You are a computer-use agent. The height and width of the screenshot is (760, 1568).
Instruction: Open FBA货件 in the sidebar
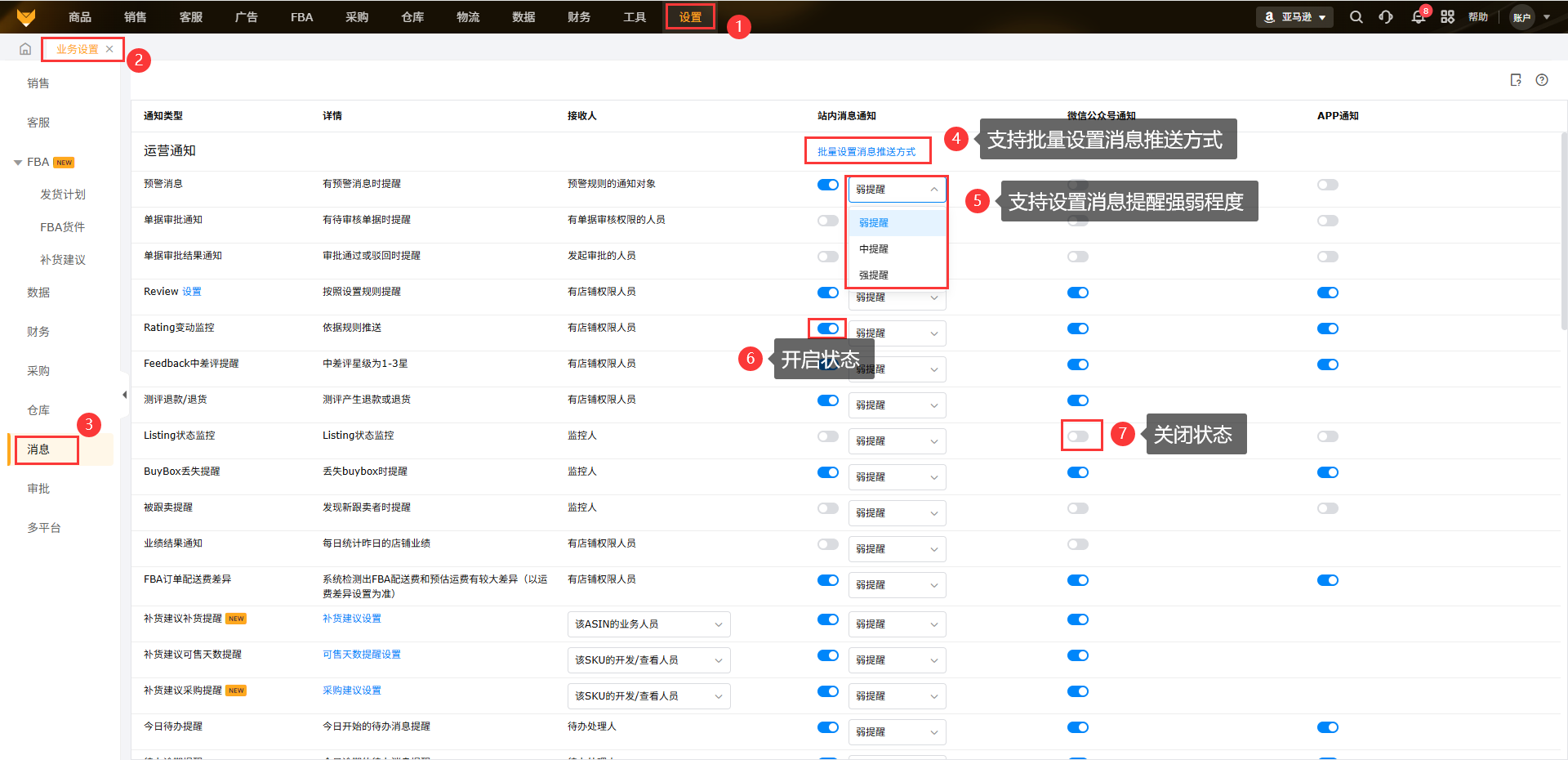[x=62, y=227]
